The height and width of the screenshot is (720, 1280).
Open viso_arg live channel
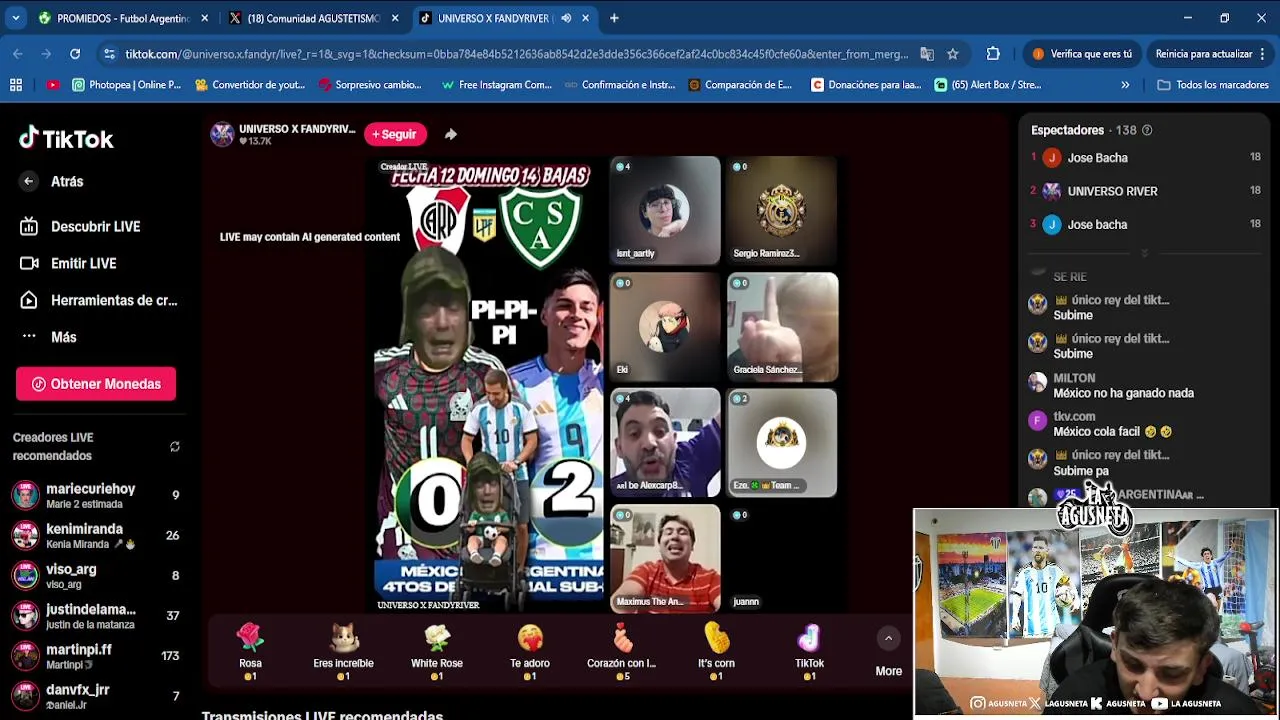click(x=96, y=576)
